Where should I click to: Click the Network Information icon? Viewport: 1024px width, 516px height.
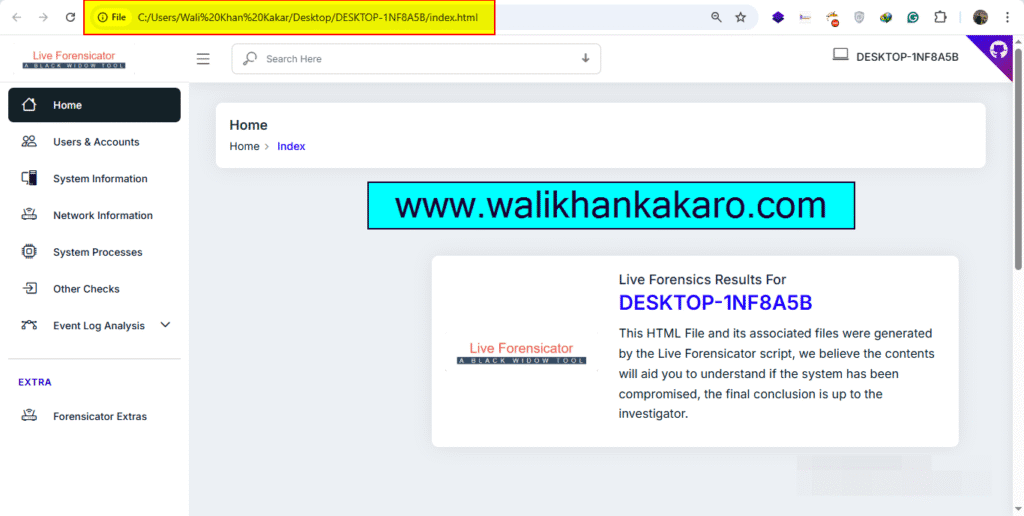[x=29, y=215]
